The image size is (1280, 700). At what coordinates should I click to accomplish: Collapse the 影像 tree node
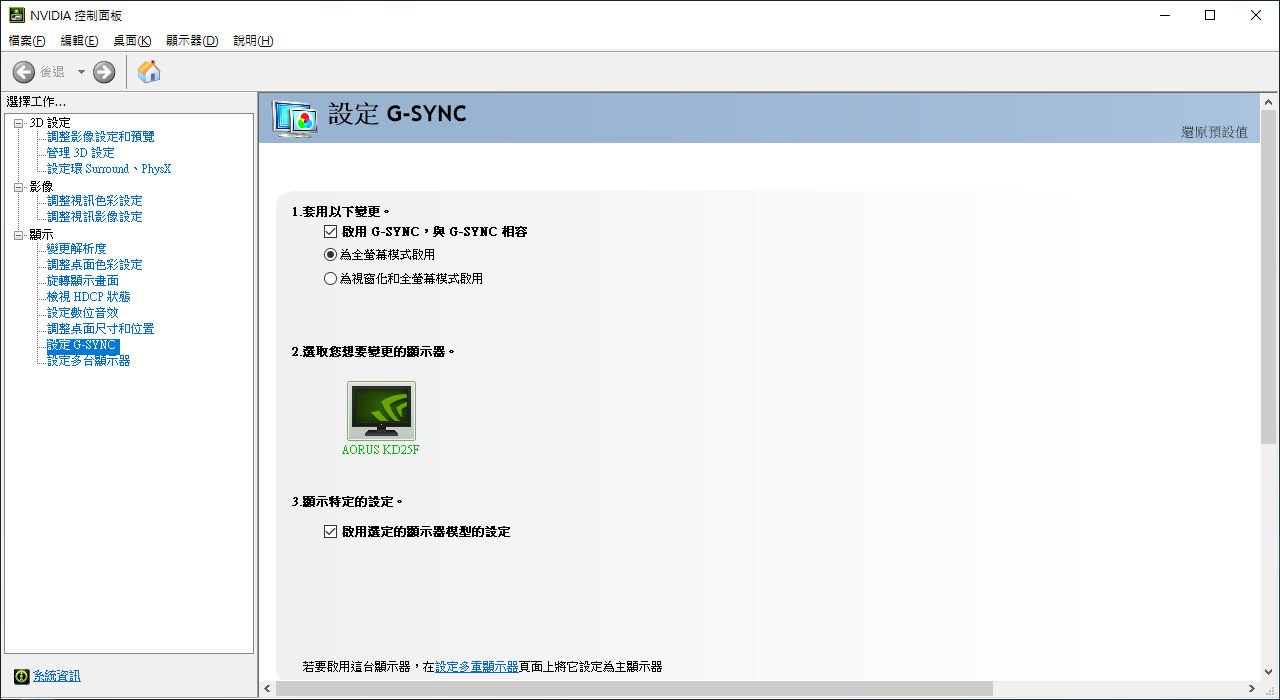[x=18, y=186]
